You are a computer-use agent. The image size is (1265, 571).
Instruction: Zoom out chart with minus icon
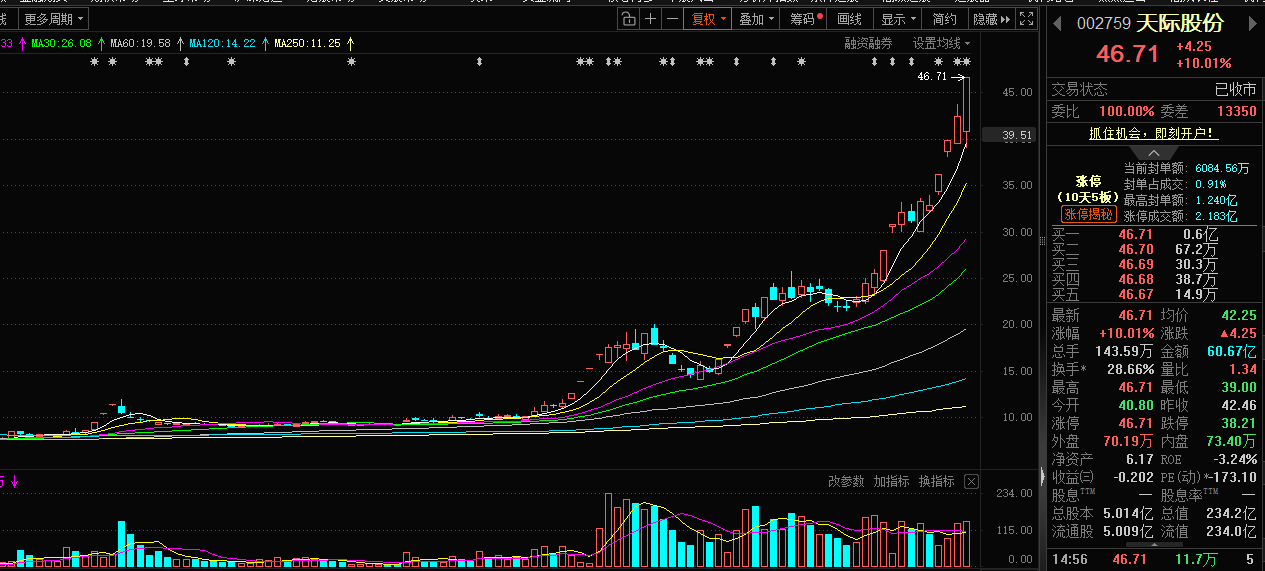click(672, 19)
